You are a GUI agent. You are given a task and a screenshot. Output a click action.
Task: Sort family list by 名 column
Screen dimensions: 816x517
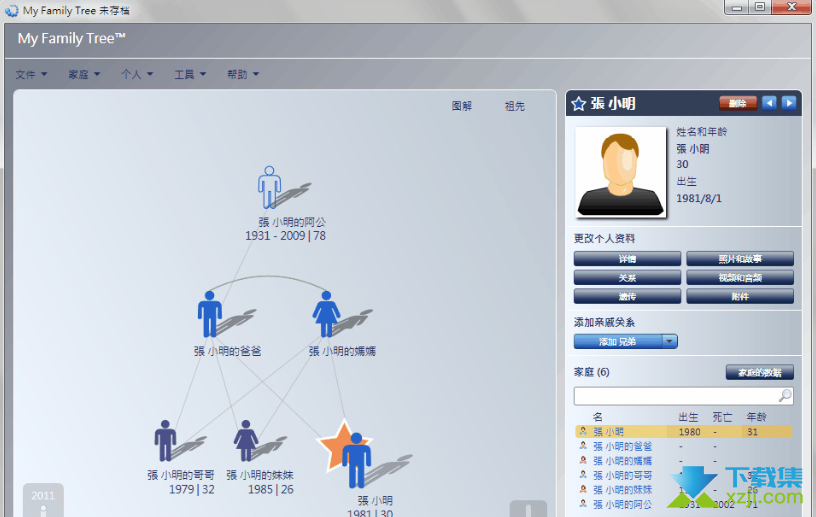point(597,417)
